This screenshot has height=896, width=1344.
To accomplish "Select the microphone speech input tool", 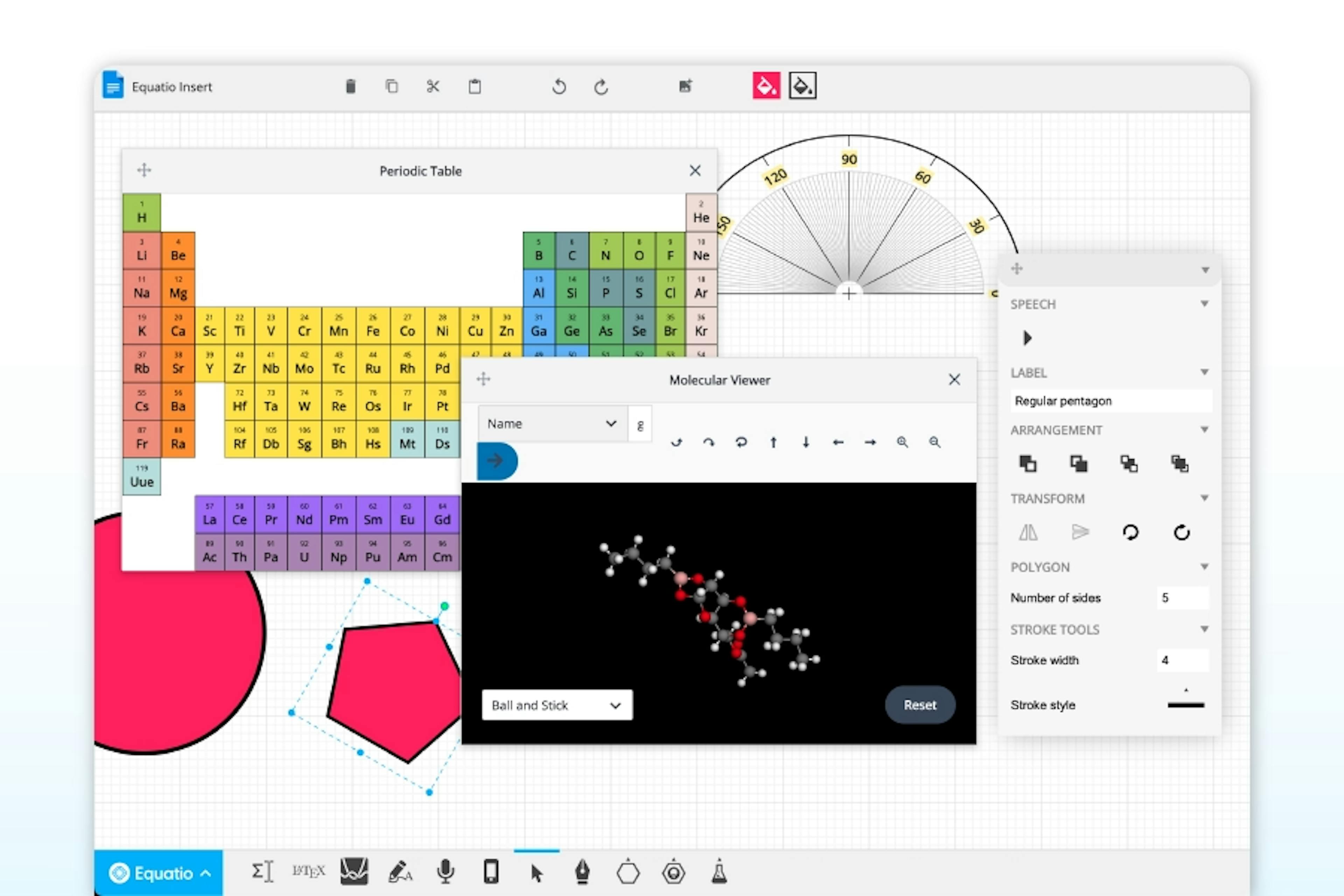I will (446, 872).
